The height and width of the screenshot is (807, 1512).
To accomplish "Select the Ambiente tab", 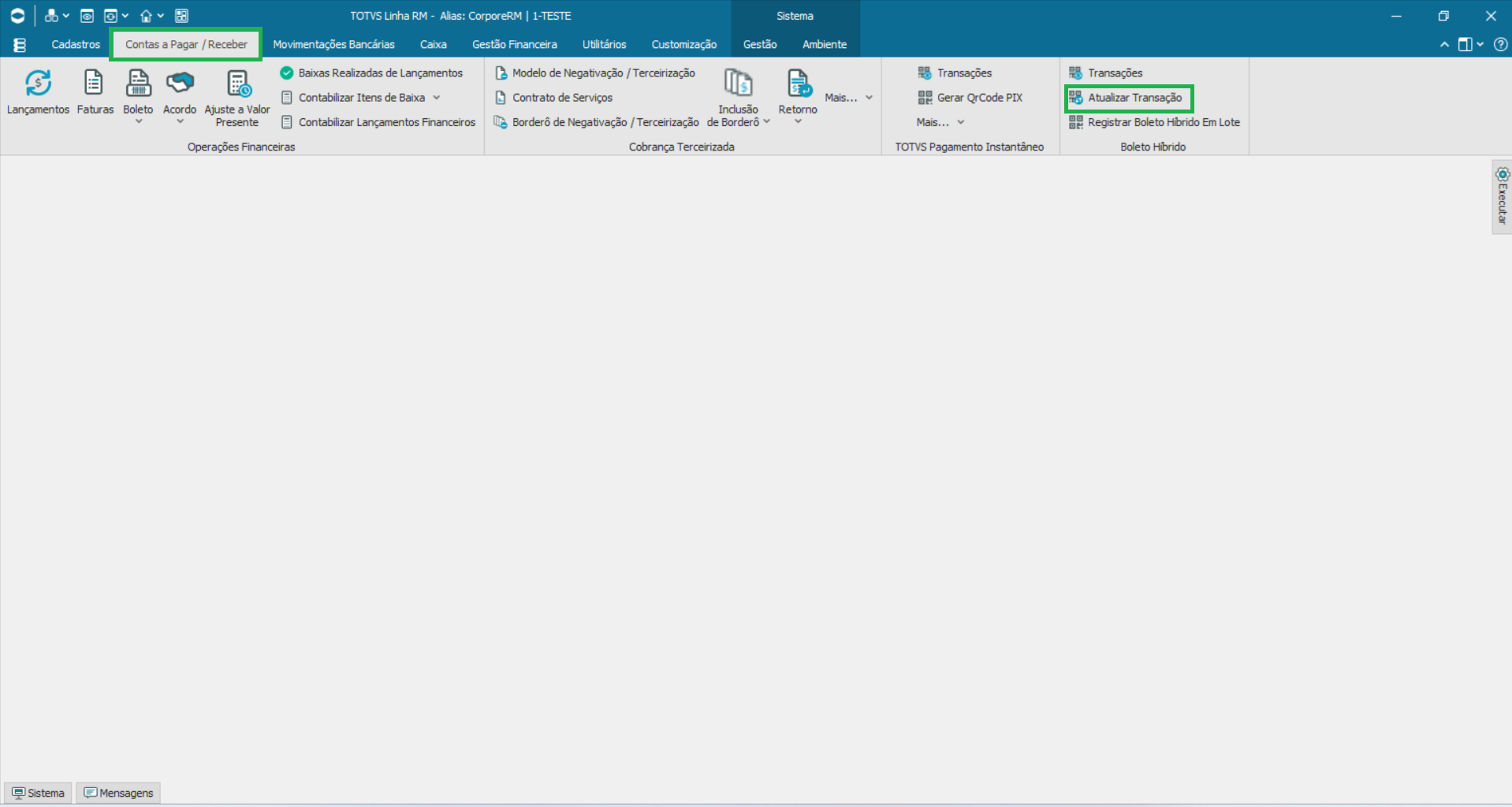I will (x=825, y=44).
